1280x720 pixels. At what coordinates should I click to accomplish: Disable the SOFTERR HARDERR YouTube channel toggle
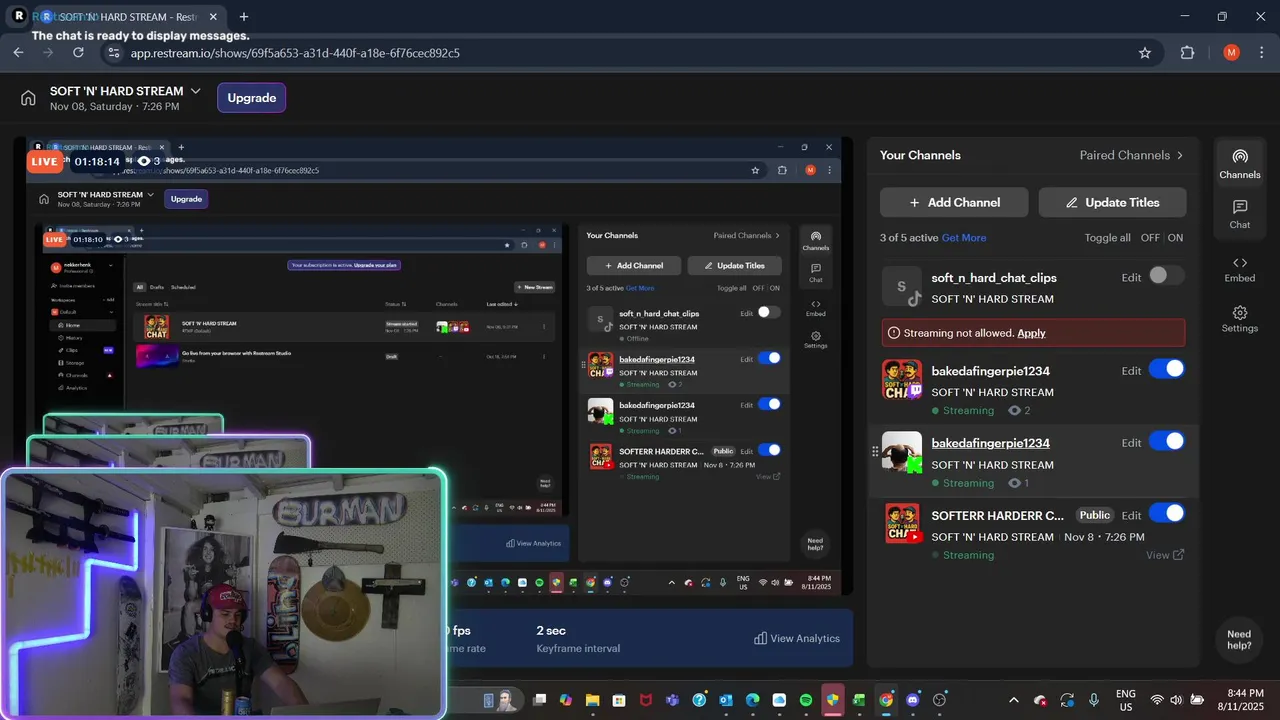coord(1166,514)
